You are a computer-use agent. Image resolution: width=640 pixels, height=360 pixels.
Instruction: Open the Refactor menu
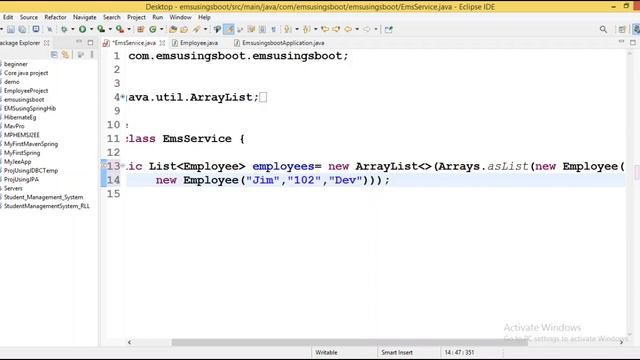[55, 18]
